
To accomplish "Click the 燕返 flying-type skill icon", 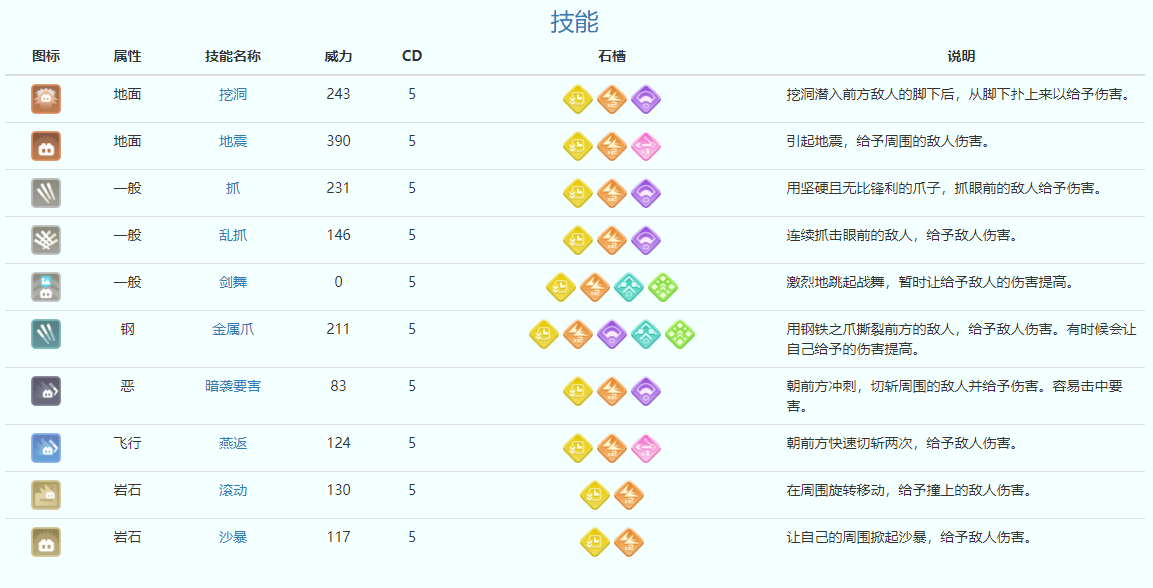I will click(46, 448).
